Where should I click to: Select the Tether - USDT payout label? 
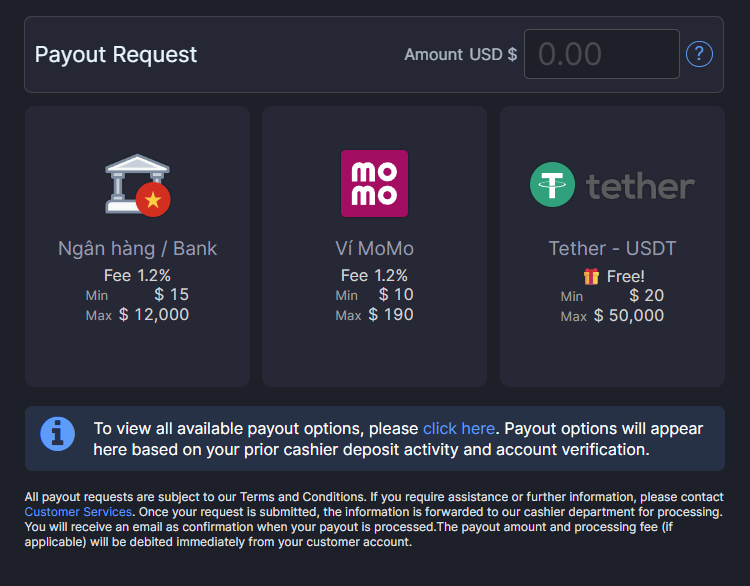tap(612, 248)
